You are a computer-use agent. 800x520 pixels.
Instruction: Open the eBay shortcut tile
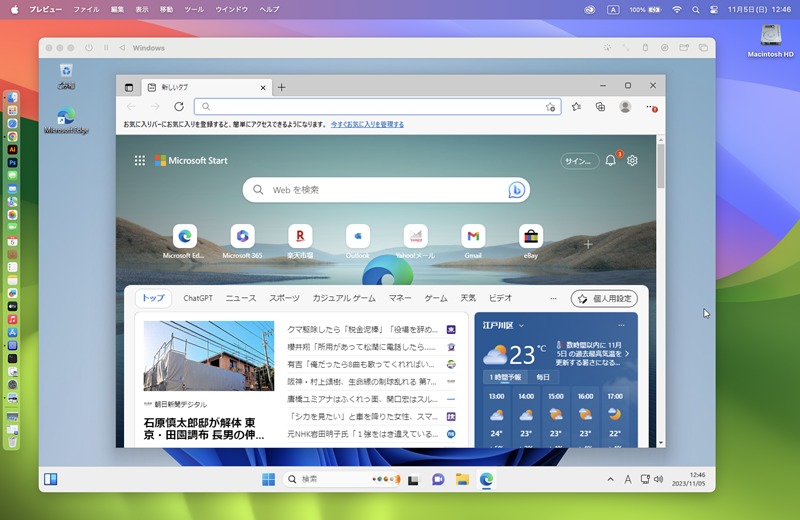point(531,237)
